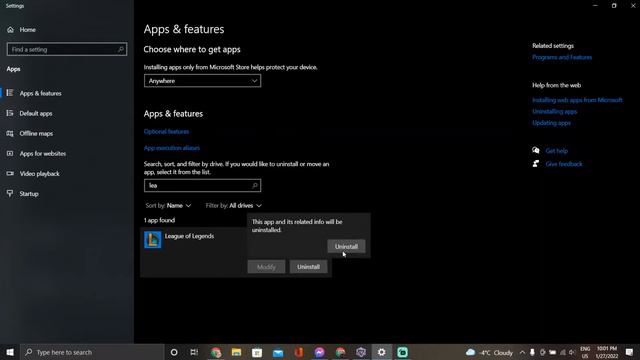Open the Windows Start menu
The width and height of the screenshot is (640, 360).
(x=10, y=352)
